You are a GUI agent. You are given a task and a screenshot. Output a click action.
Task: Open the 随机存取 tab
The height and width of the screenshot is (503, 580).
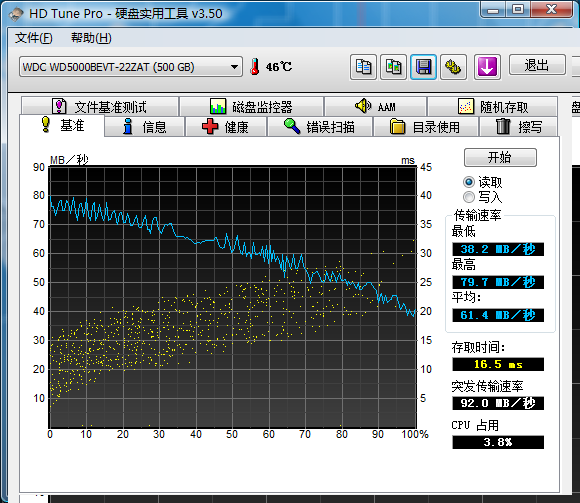click(492, 107)
